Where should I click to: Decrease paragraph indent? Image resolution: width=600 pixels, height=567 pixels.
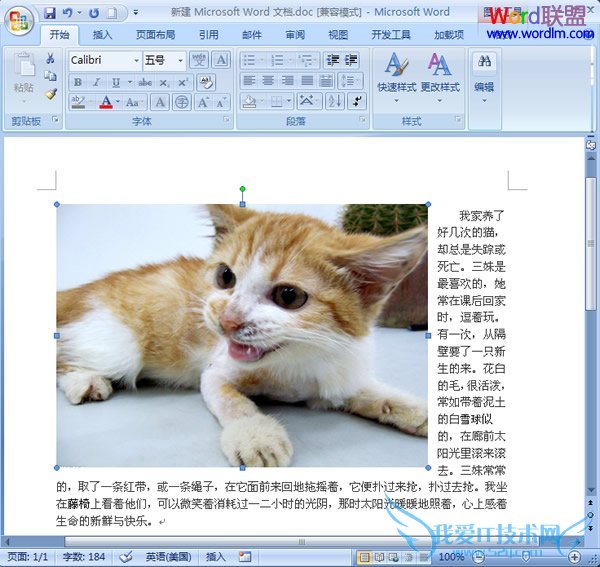pos(333,60)
